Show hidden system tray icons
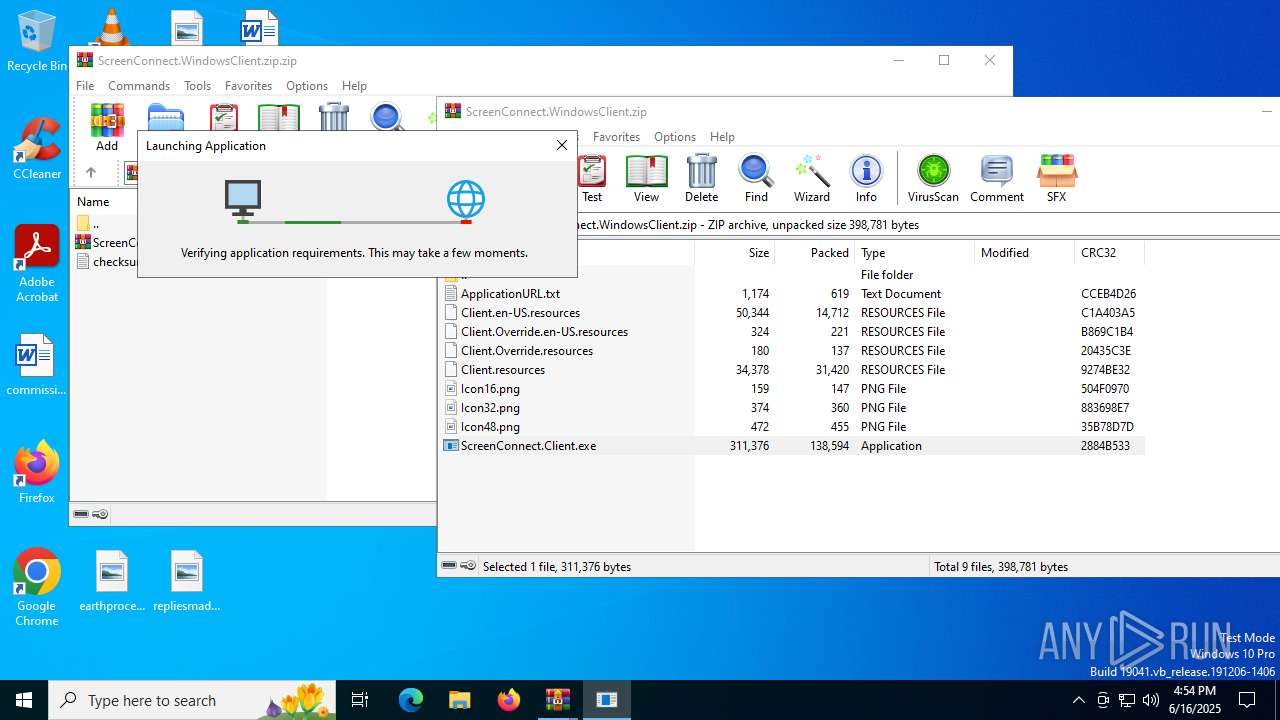This screenshot has height=720, width=1280. click(x=1078, y=700)
